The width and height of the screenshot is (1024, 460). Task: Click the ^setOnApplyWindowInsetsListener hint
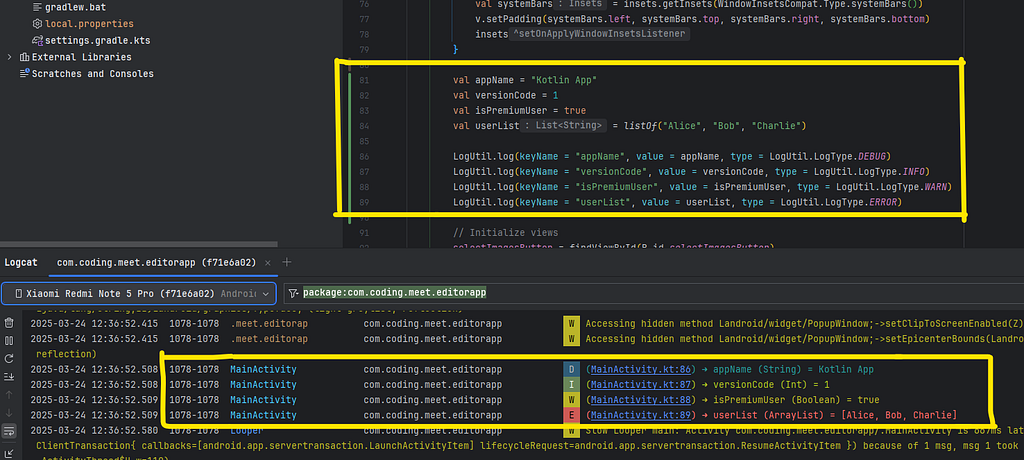point(600,34)
